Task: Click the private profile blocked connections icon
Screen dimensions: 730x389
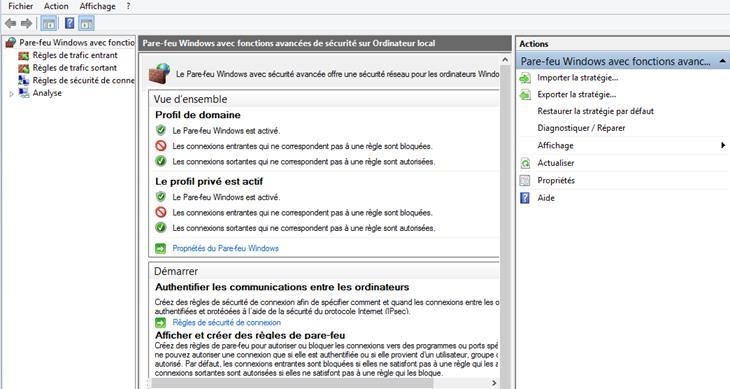Action: [161, 212]
